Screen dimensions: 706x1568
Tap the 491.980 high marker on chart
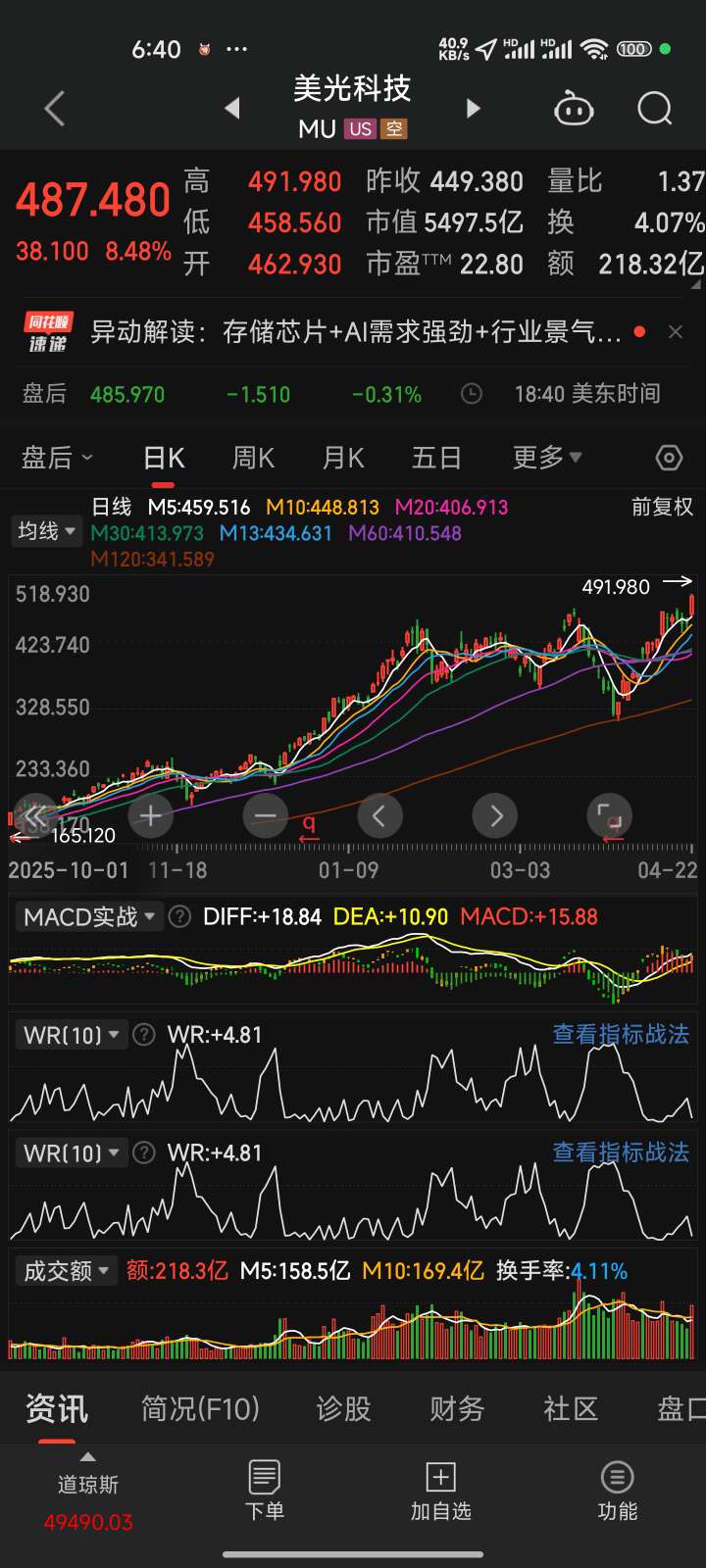point(616,587)
